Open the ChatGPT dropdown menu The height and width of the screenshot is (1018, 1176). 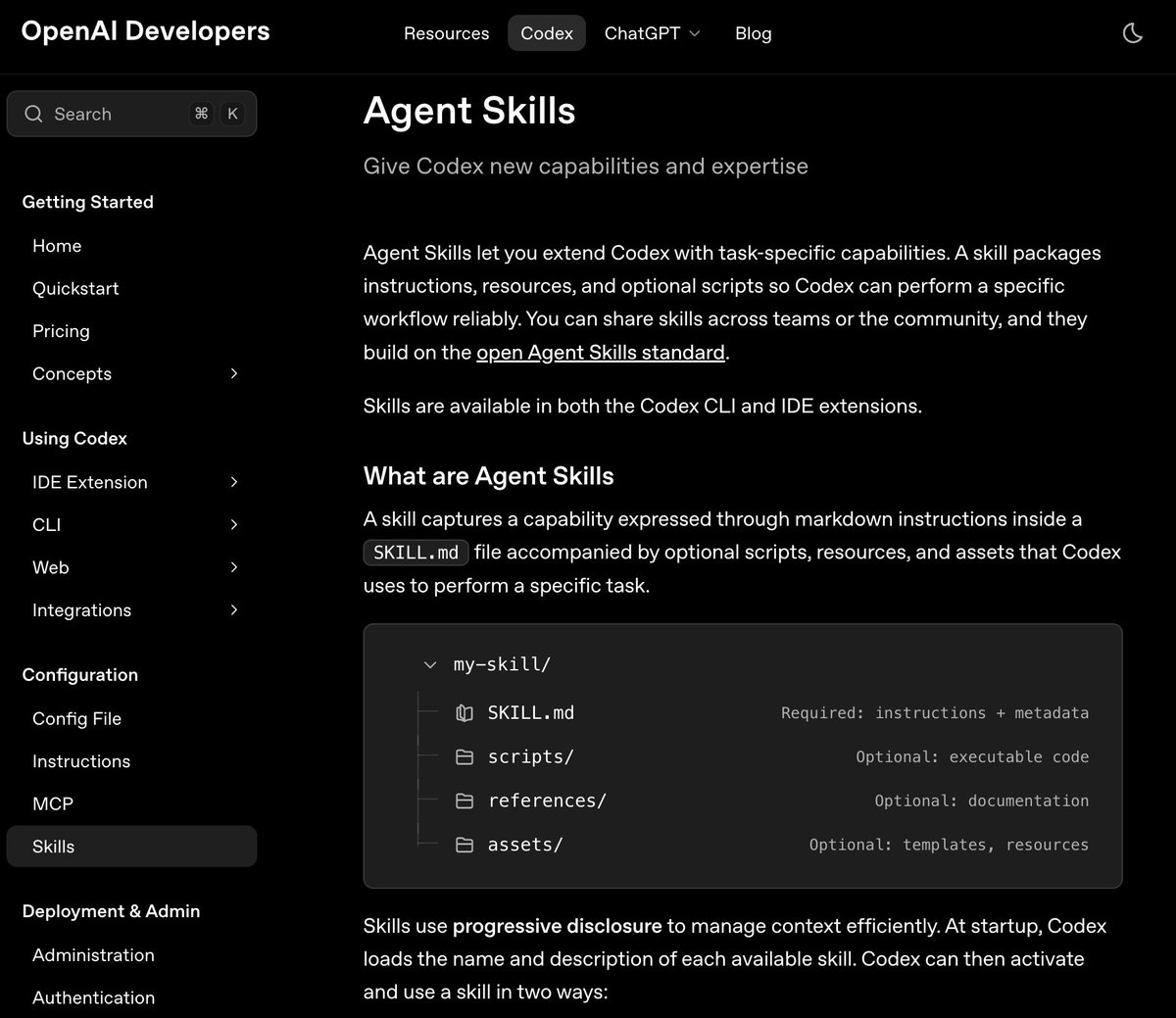[652, 33]
